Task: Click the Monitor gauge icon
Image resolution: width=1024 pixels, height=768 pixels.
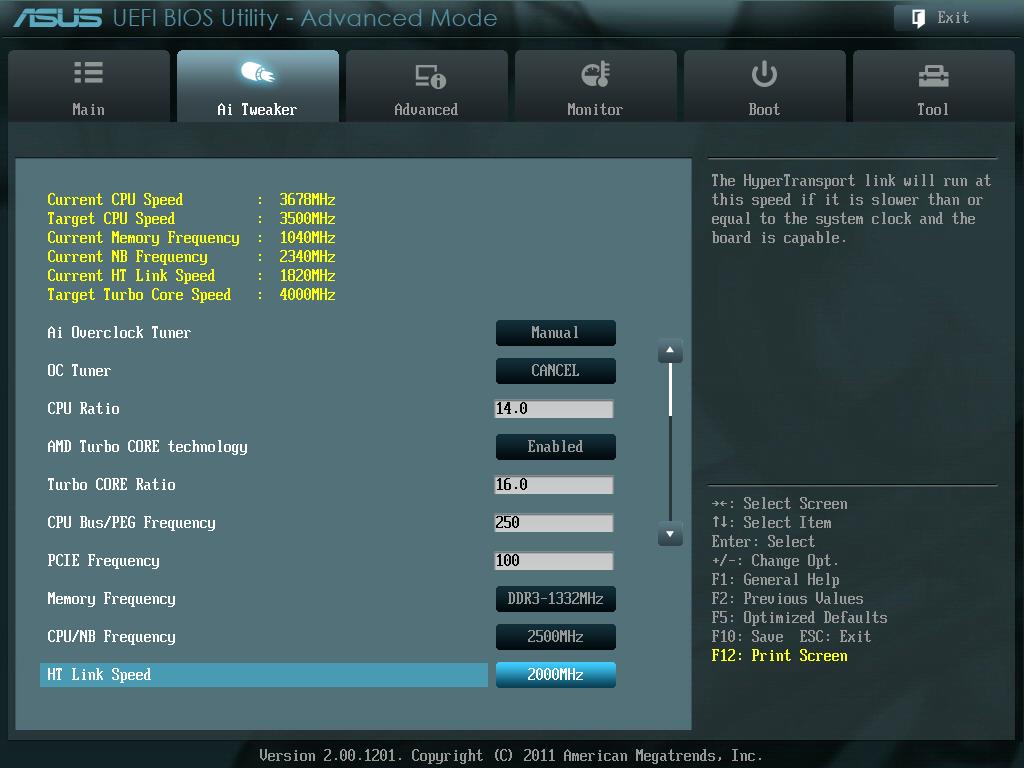Action: (596, 74)
